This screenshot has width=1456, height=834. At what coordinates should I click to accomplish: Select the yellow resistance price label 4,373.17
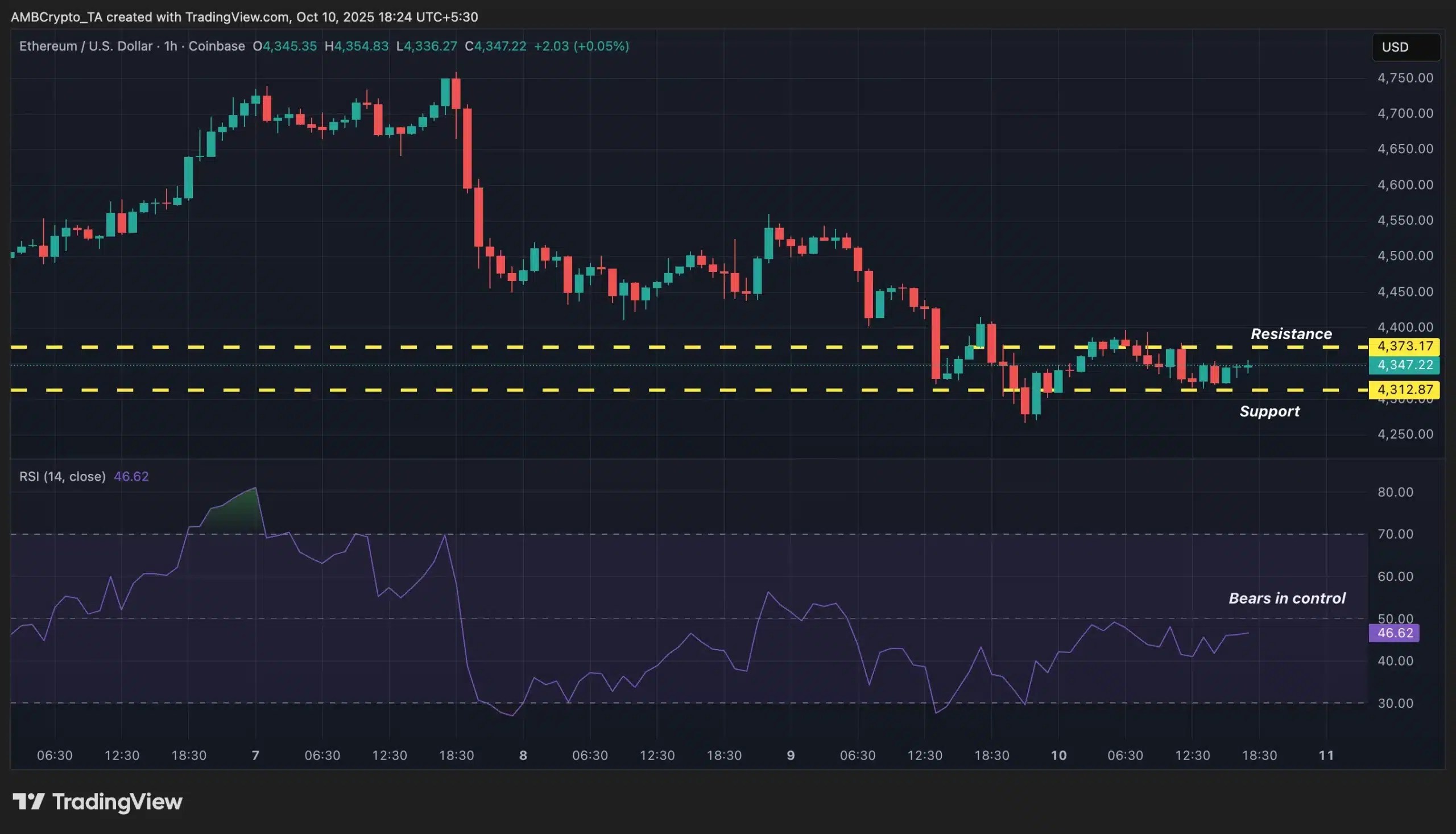click(1404, 346)
